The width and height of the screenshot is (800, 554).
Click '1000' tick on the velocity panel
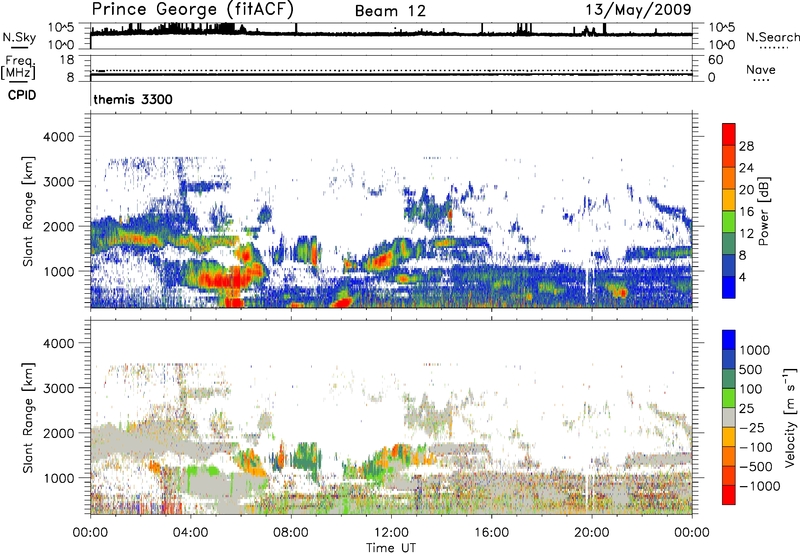pos(59,478)
